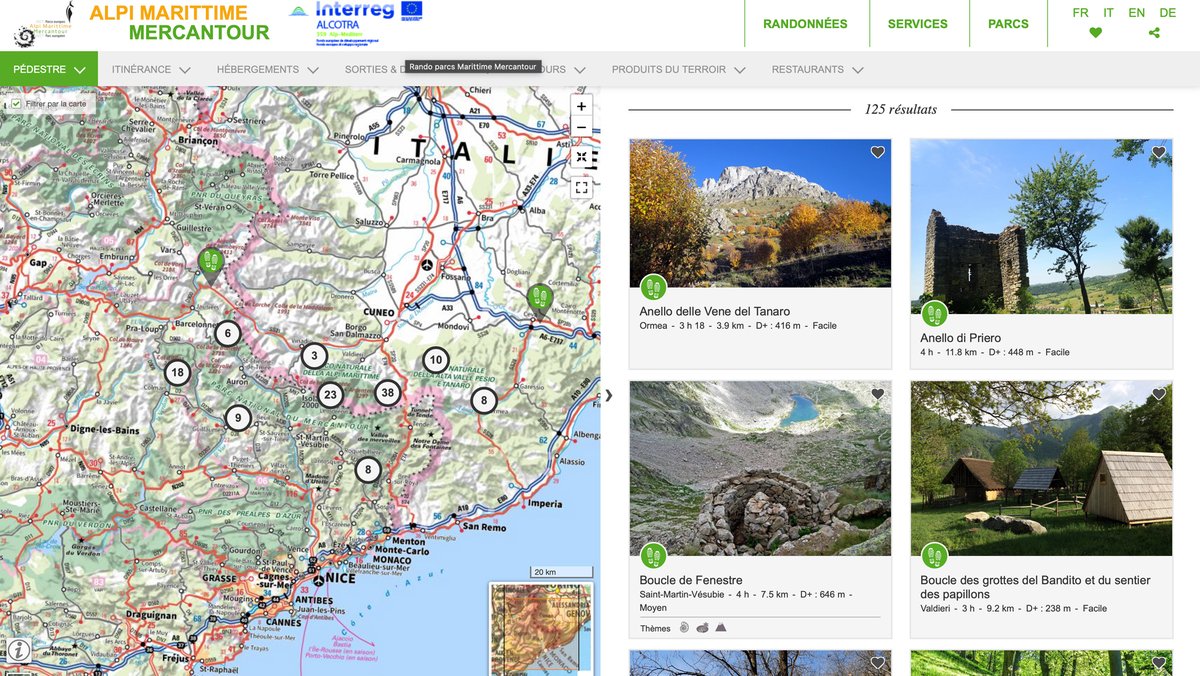Open the Services menu
Image resolution: width=1200 pixels, height=676 pixels.
(x=918, y=24)
